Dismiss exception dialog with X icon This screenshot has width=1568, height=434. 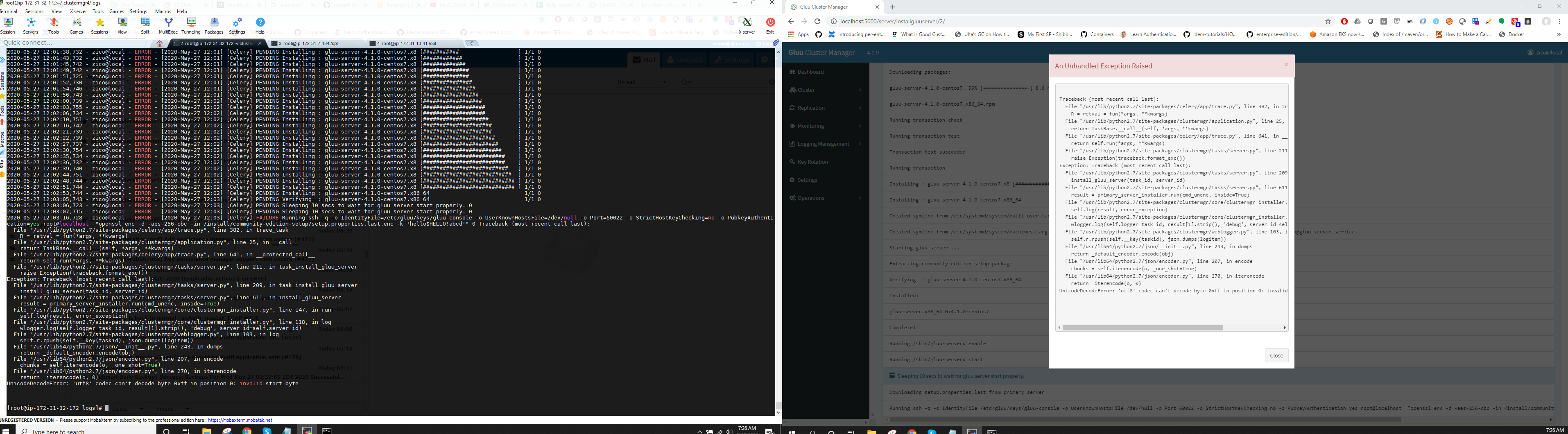tap(1286, 65)
